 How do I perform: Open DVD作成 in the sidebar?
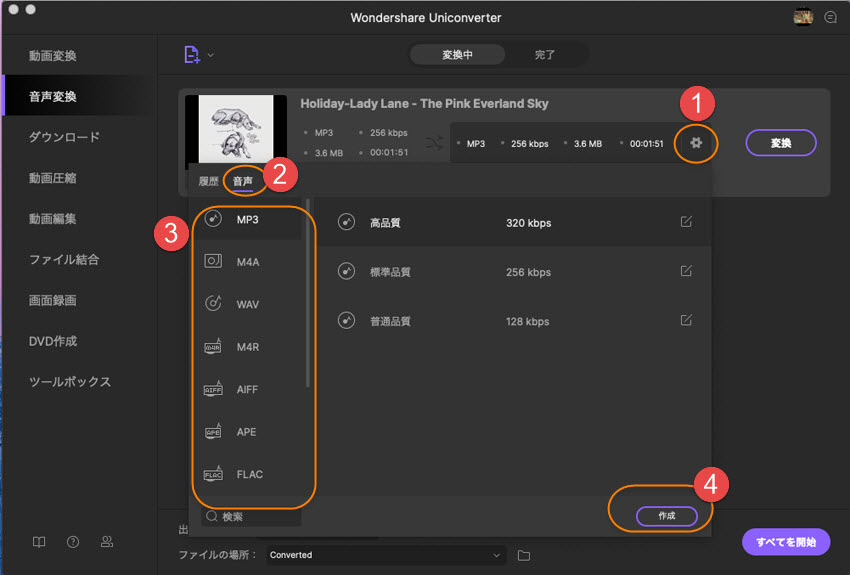tap(53, 341)
